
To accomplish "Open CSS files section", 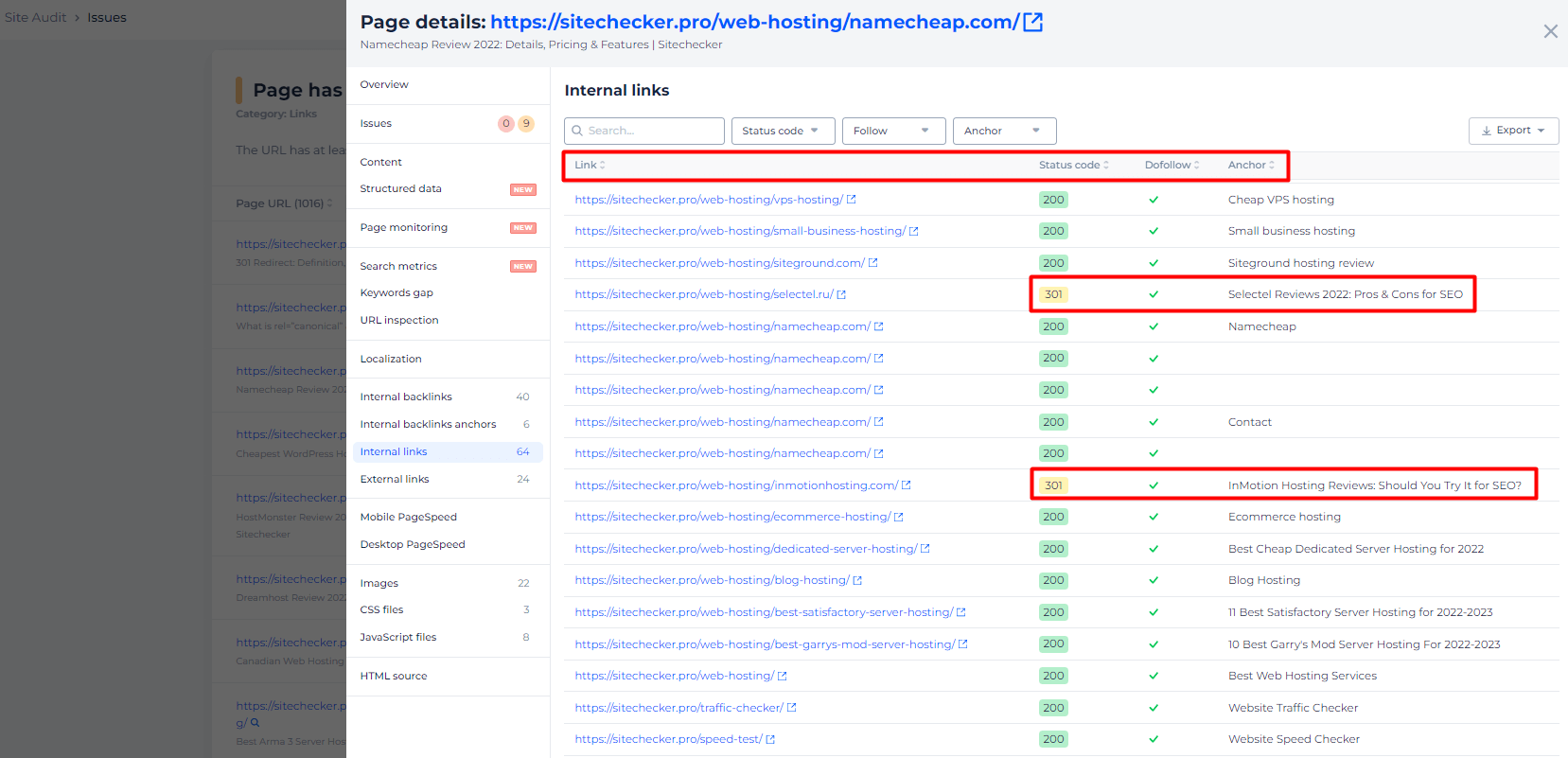I will pyautogui.click(x=381, y=609).
